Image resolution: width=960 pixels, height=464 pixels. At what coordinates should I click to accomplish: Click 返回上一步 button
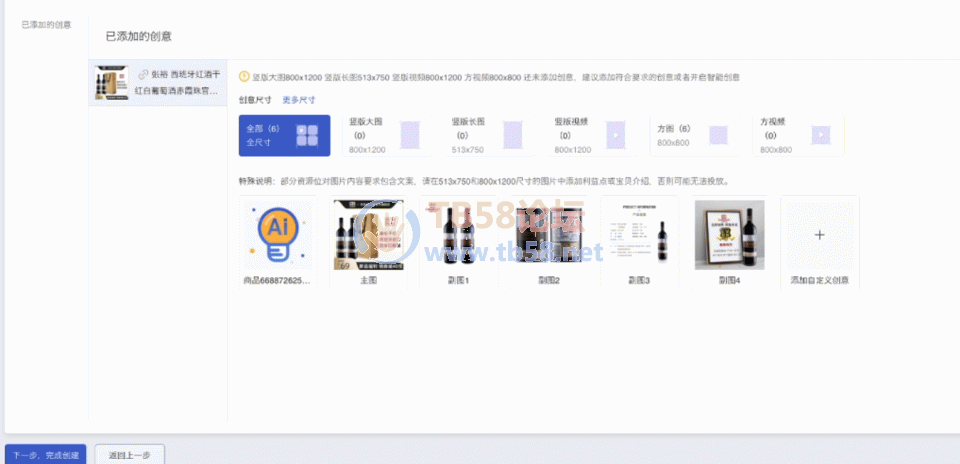(129, 455)
